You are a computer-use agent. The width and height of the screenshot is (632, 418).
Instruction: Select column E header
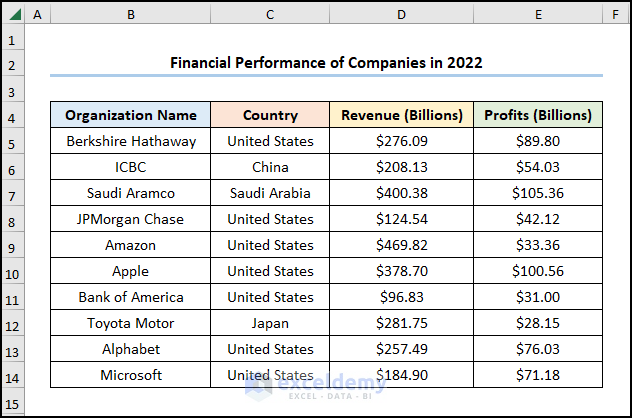pos(538,15)
